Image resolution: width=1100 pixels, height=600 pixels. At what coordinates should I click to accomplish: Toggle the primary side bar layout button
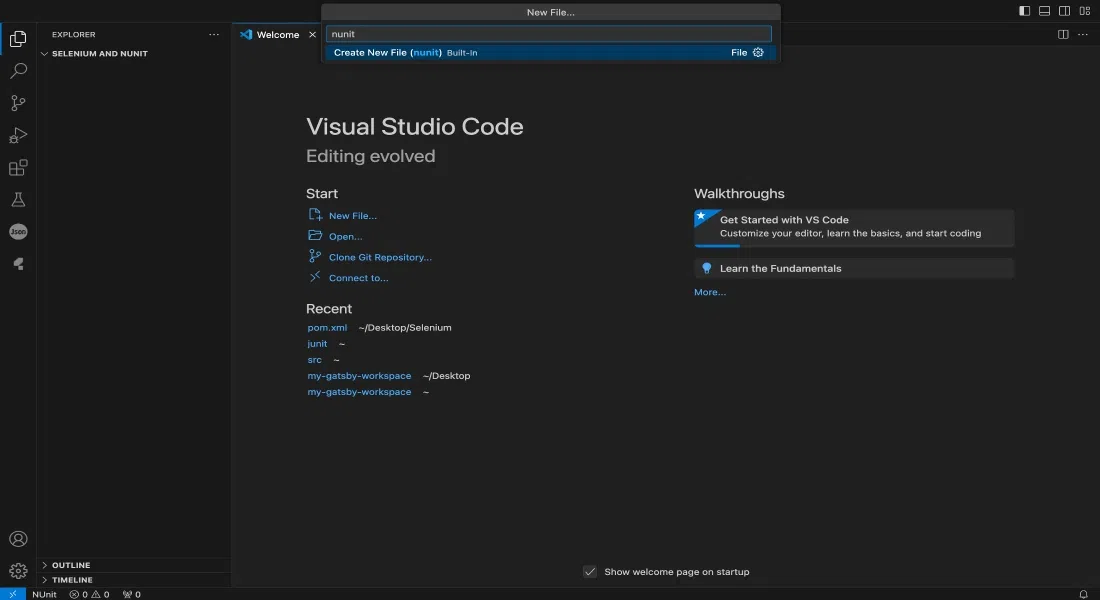1024,11
